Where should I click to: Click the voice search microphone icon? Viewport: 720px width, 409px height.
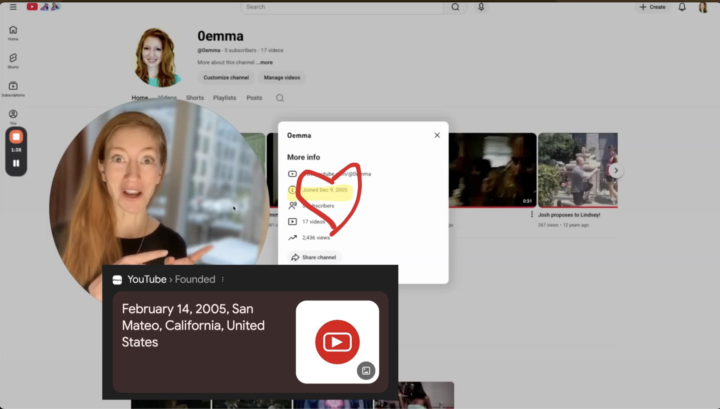481,7
